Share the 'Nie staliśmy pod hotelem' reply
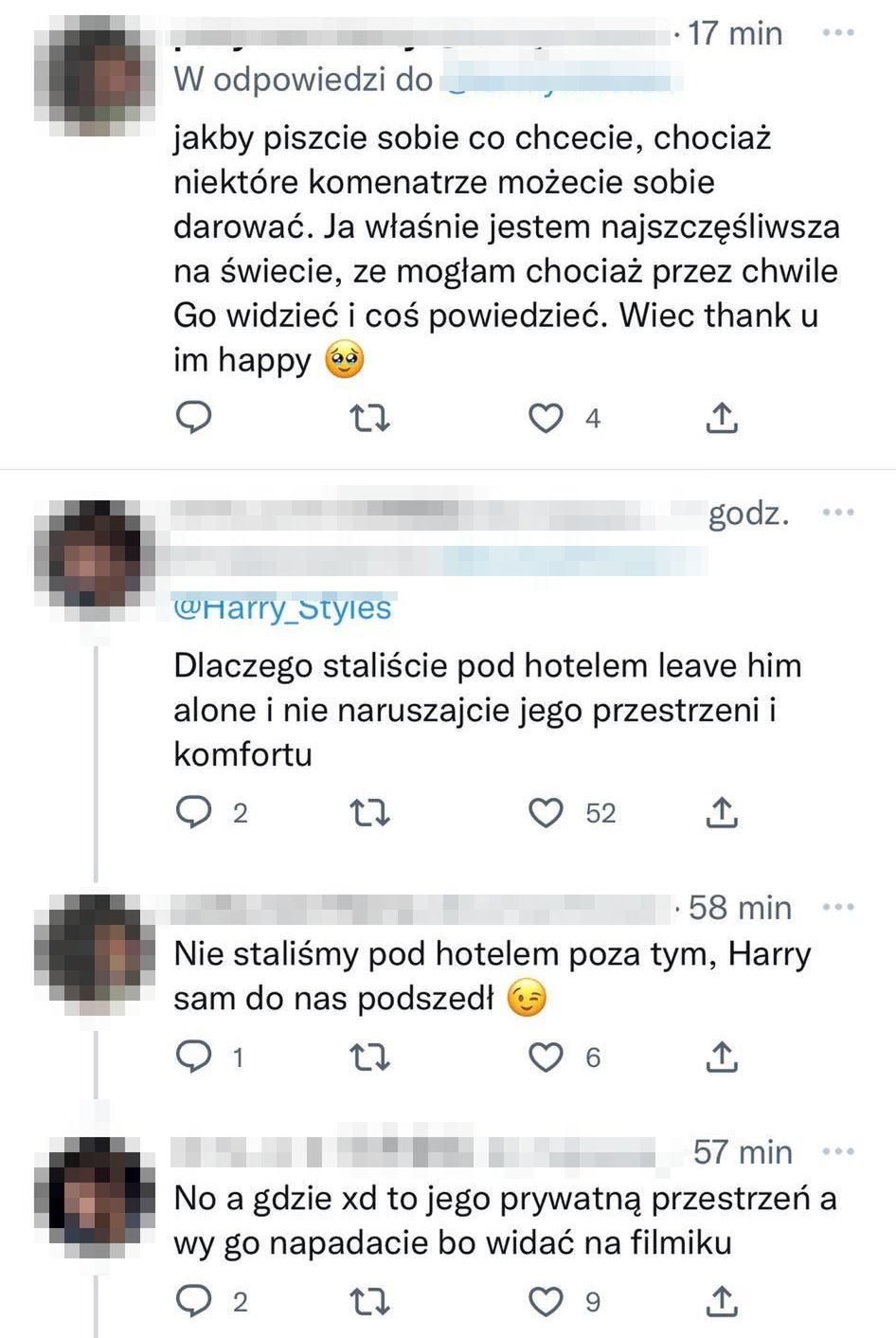The height and width of the screenshot is (1338, 896). (722, 1058)
